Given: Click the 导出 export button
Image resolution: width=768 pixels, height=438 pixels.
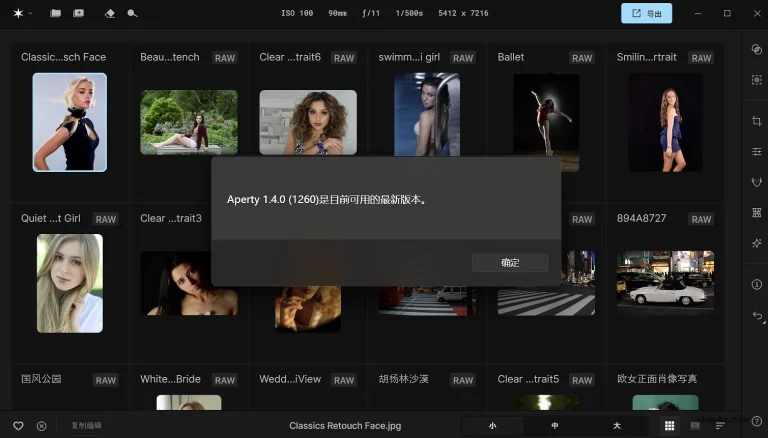Looking at the screenshot, I should 646,14.
